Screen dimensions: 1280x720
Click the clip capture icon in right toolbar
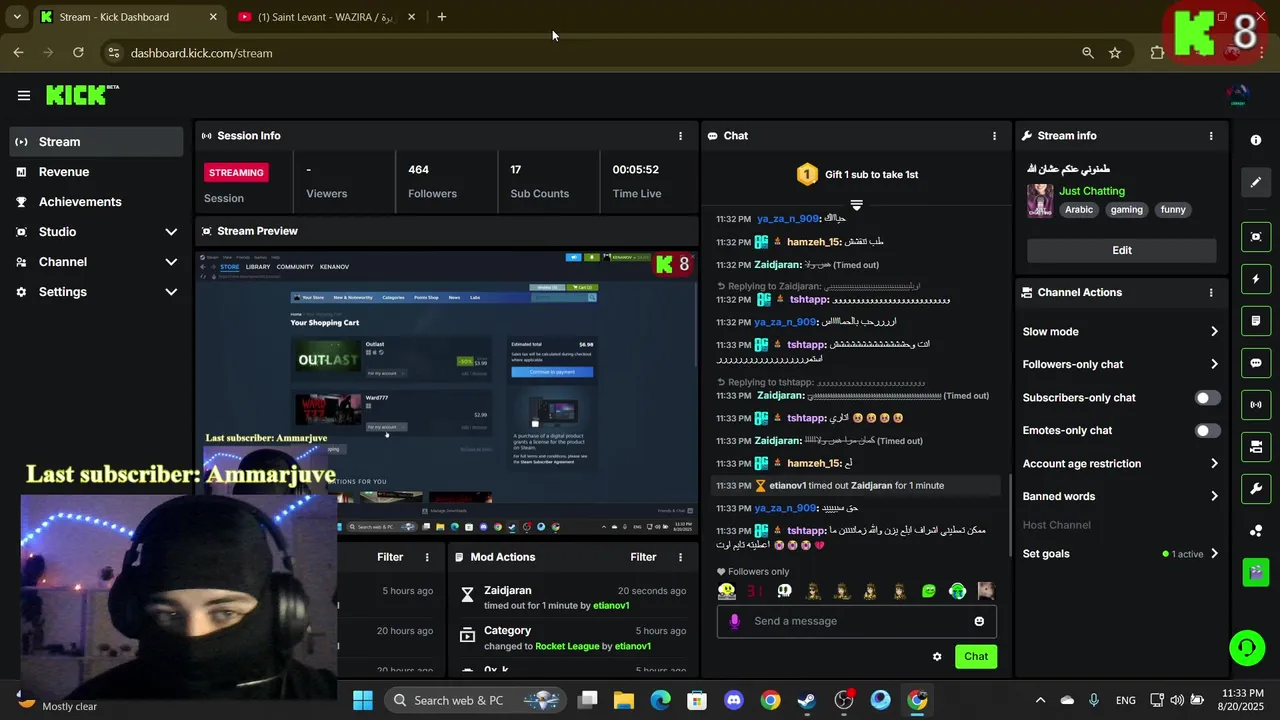1256,237
